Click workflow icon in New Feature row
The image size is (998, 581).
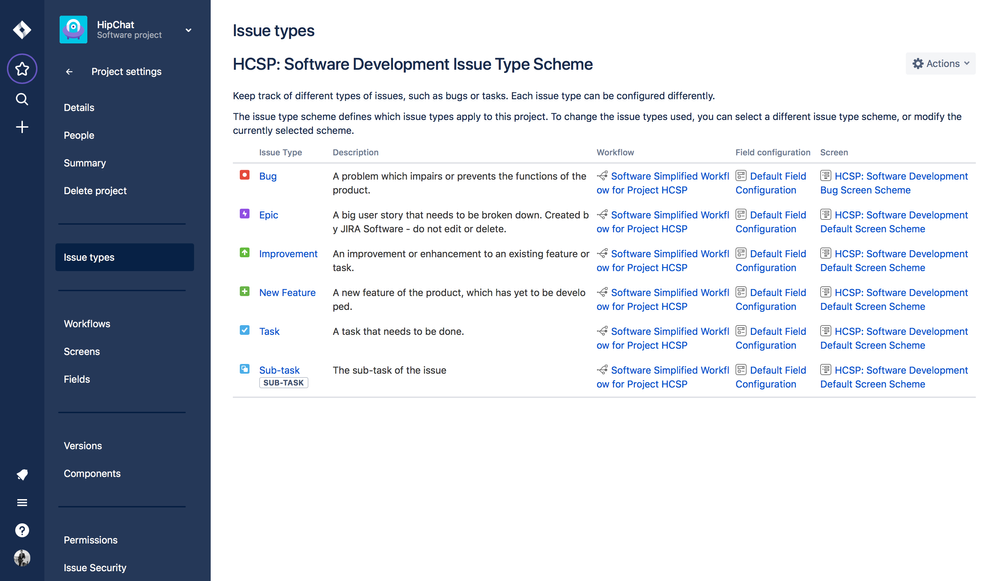click(x=602, y=292)
